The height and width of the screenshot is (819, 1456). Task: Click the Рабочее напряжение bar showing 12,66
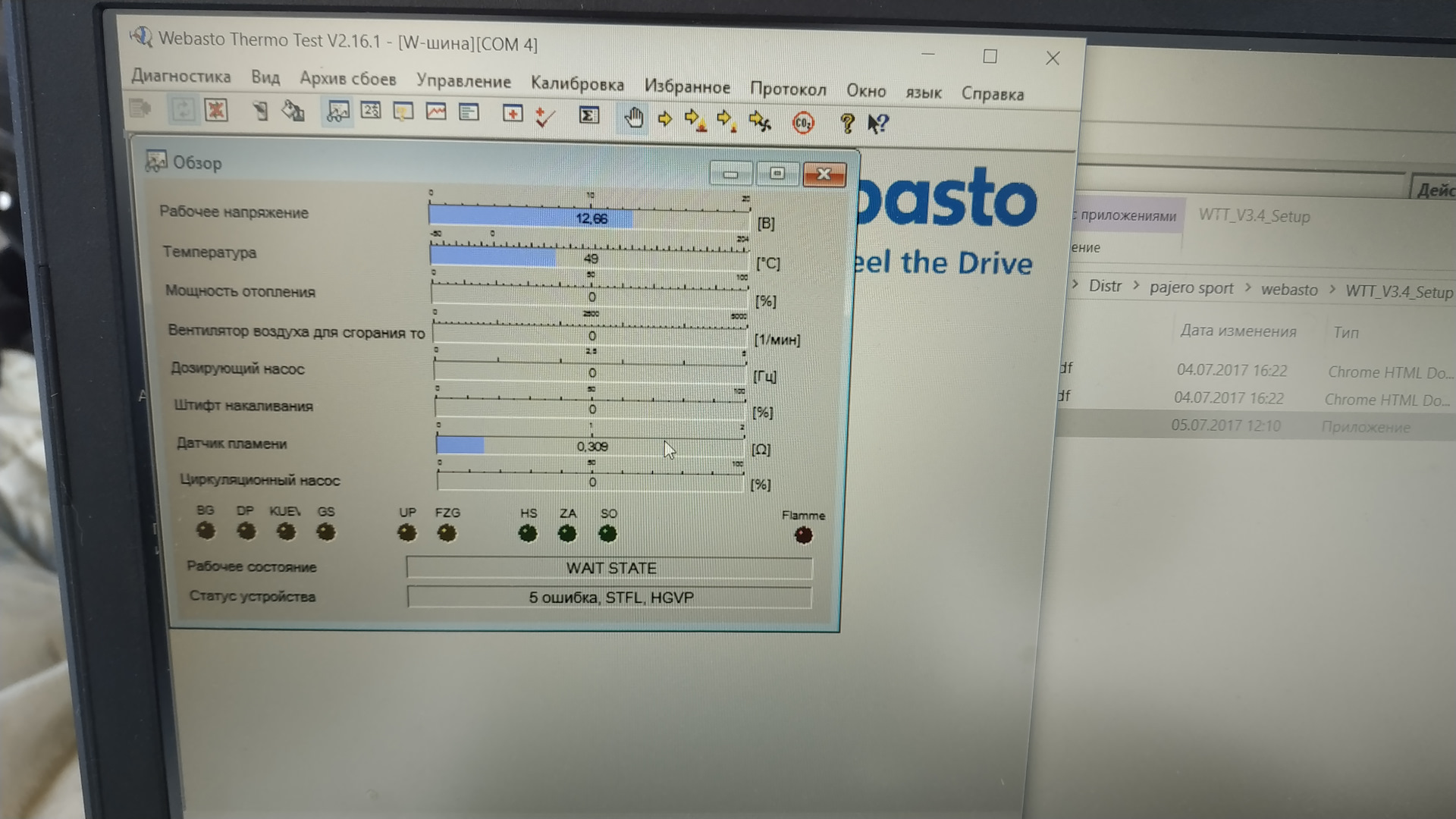point(588,218)
